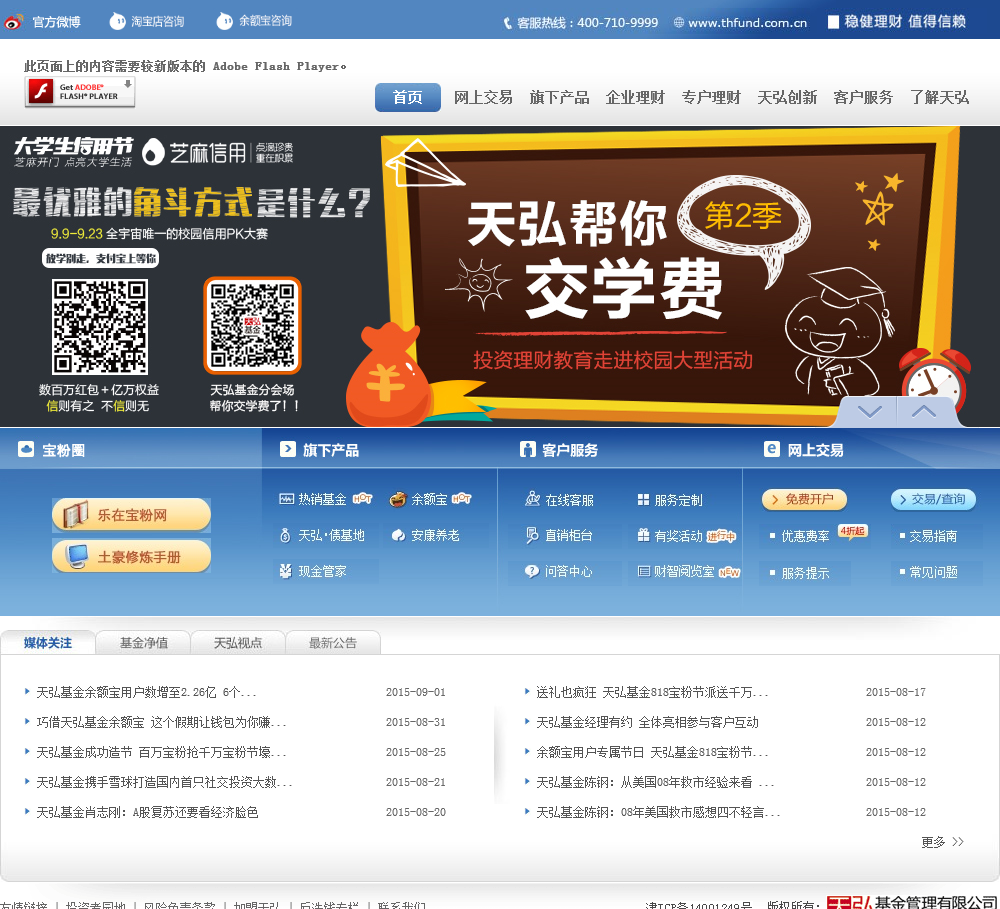Viewport: 1000px width, 909px height.
Task: Open news 天弘基金余额宝用户数增至2.26亿
Action: click(146, 692)
